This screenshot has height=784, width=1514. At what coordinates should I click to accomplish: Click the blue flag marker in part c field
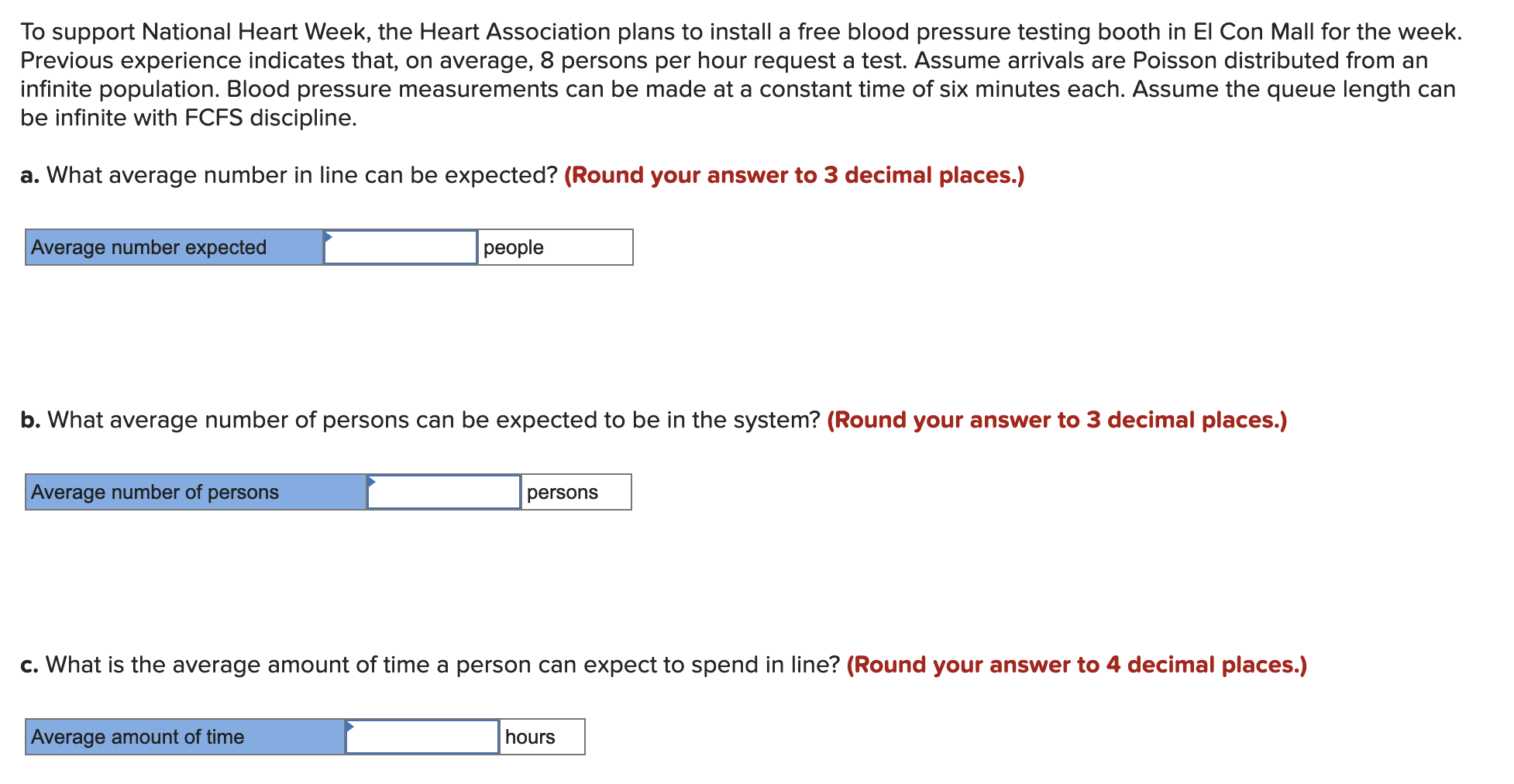pyautogui.click(x=351, y=727)
